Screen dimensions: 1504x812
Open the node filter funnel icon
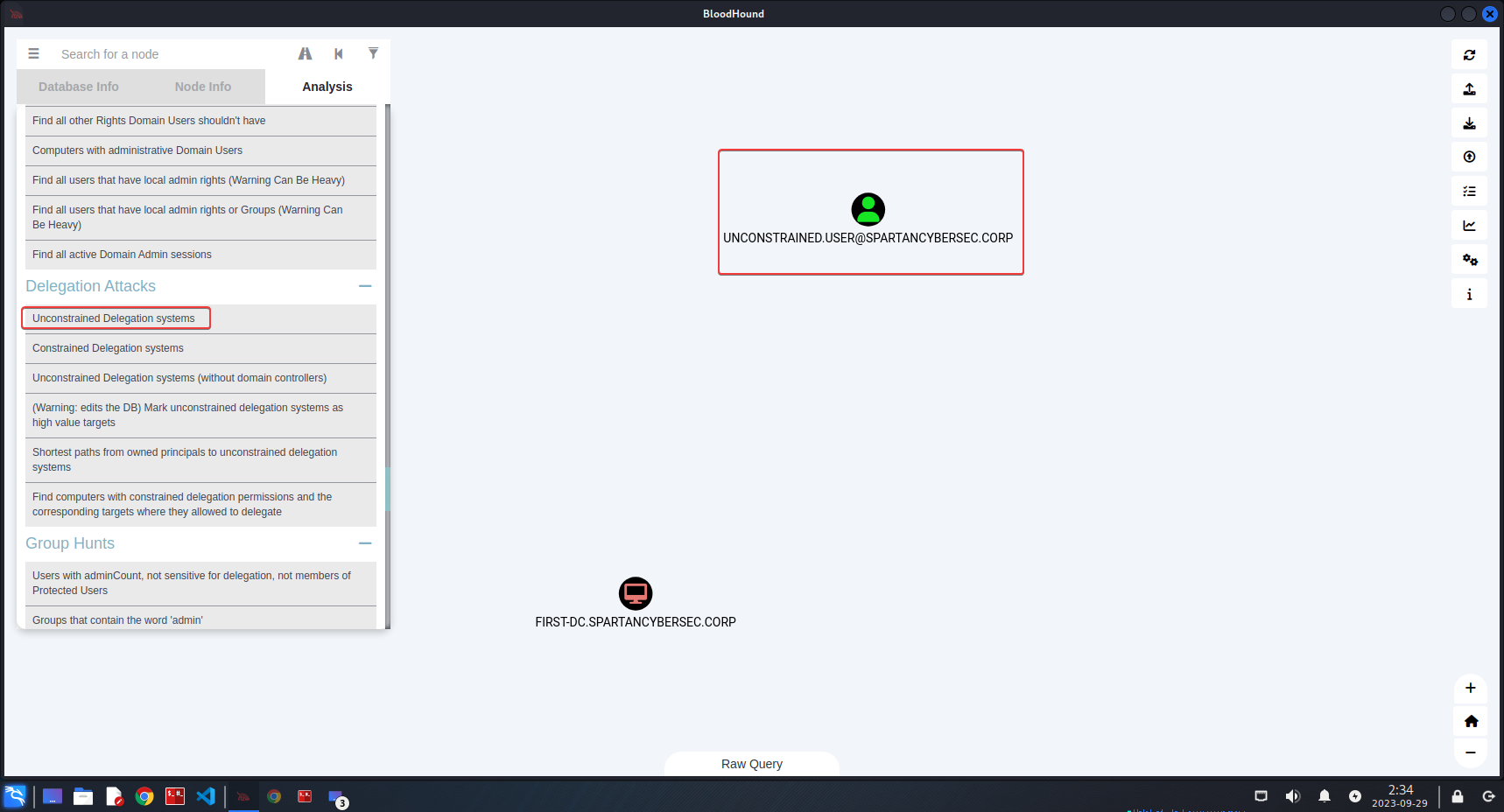click(x=373, y=53)
